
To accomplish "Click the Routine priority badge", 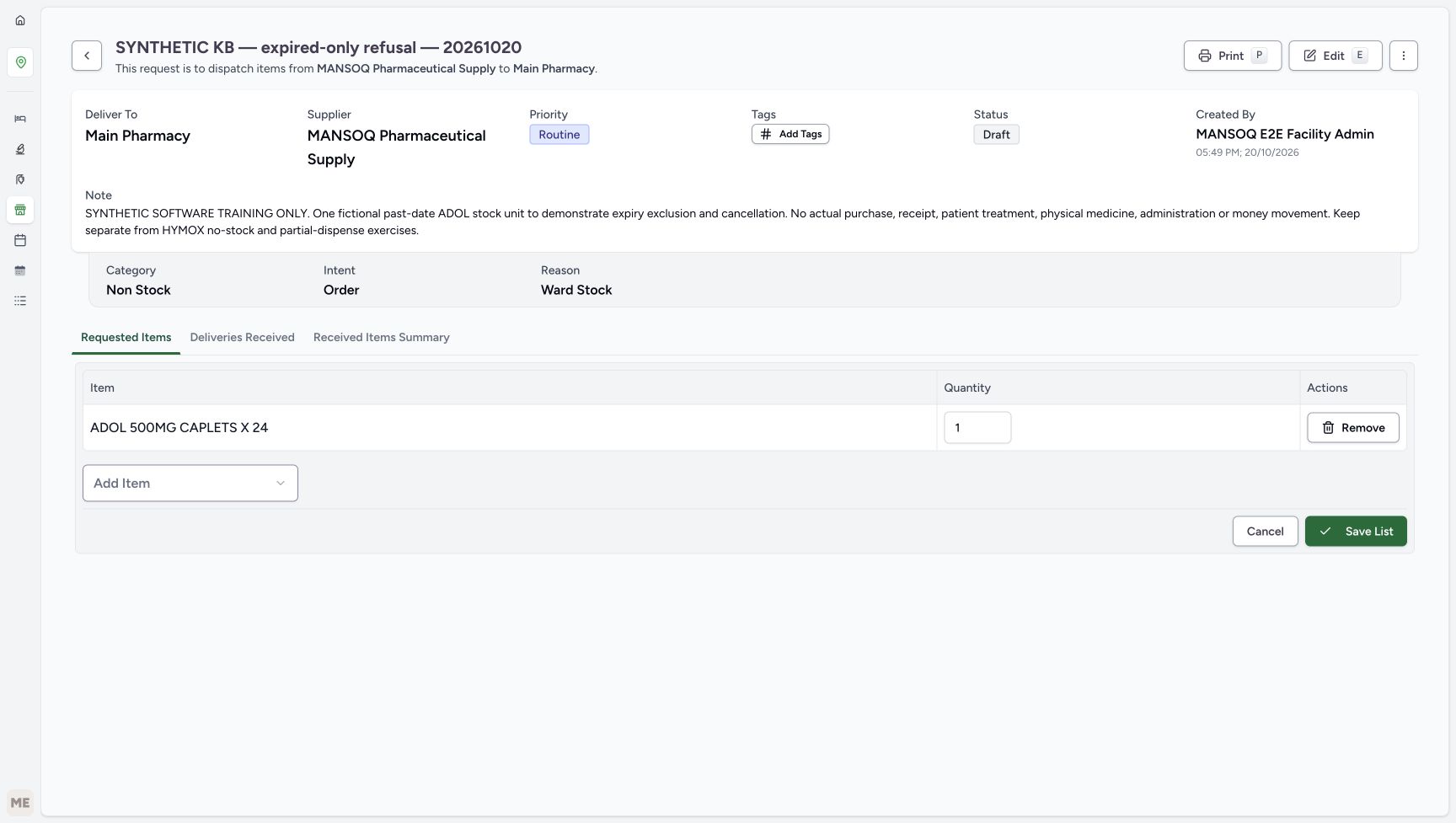I will pos(559,135).
